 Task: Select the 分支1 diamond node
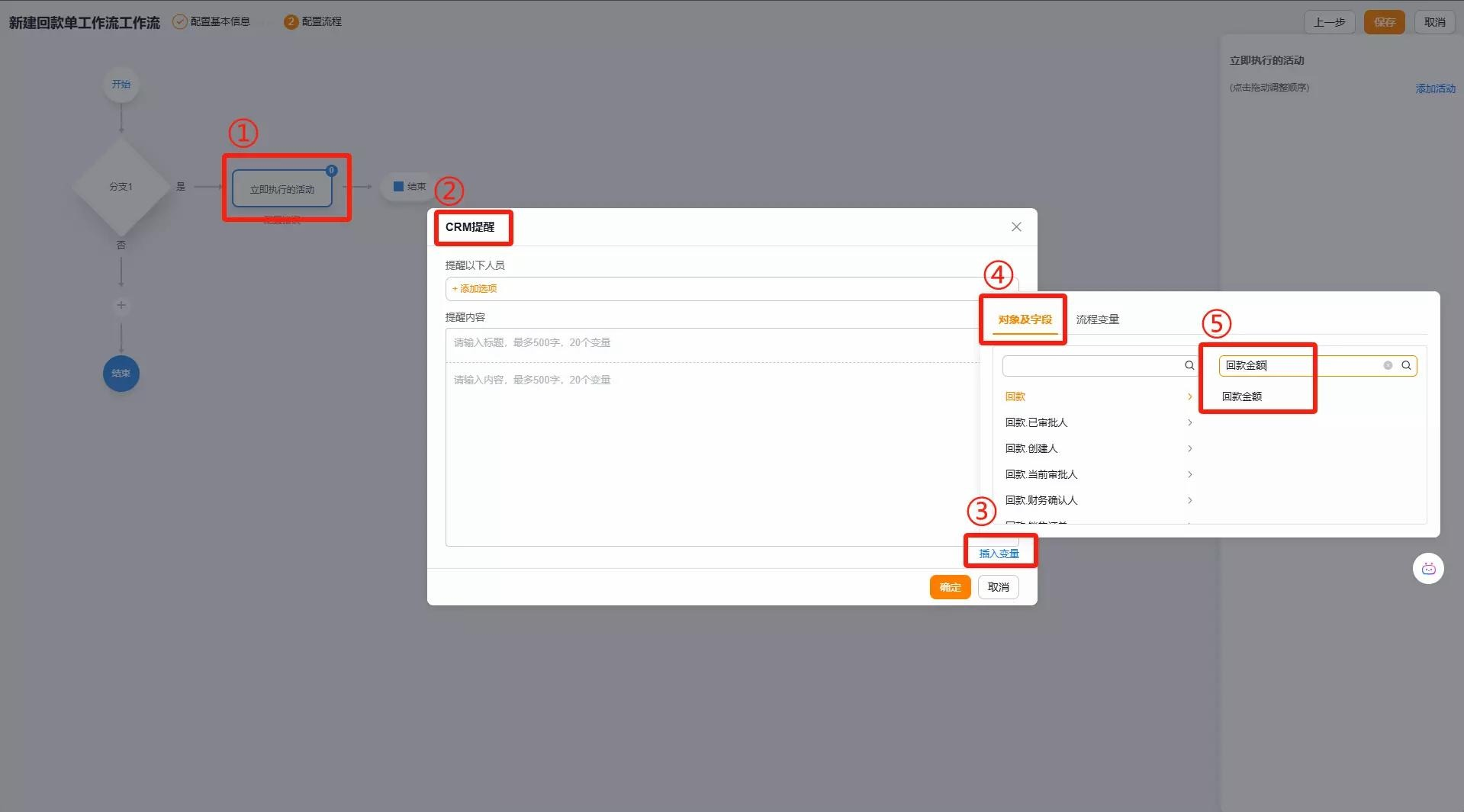coord(121,186)
